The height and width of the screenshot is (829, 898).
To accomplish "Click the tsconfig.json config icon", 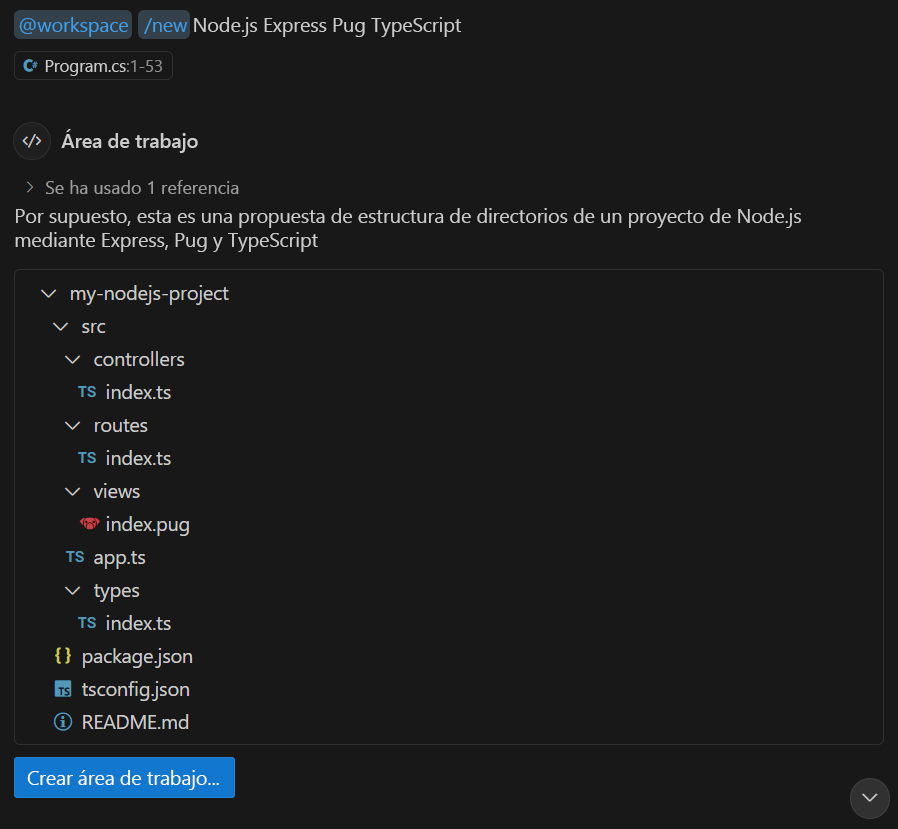I will tap(62, 689).
